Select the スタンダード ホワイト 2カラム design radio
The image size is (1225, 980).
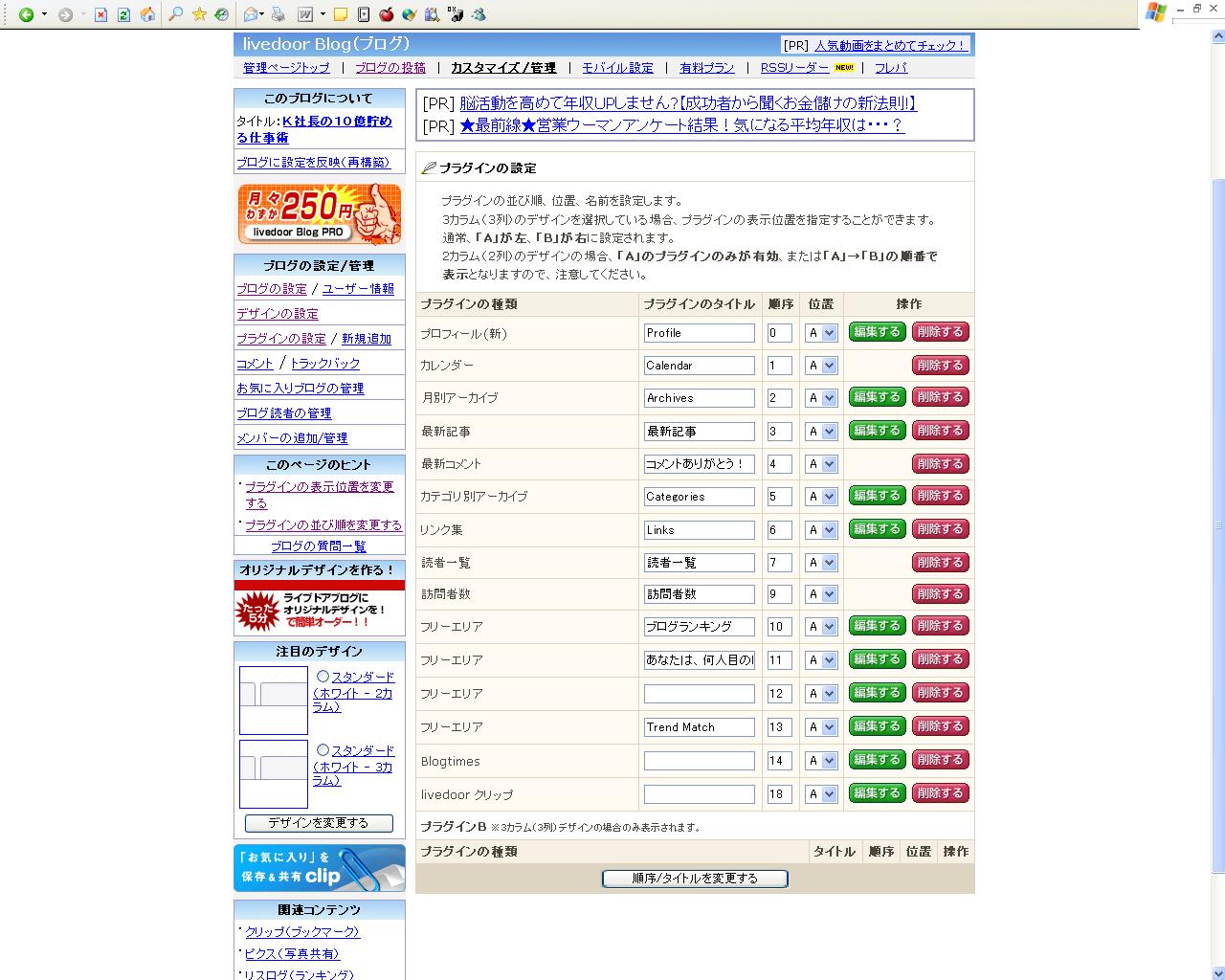(323, 677)
